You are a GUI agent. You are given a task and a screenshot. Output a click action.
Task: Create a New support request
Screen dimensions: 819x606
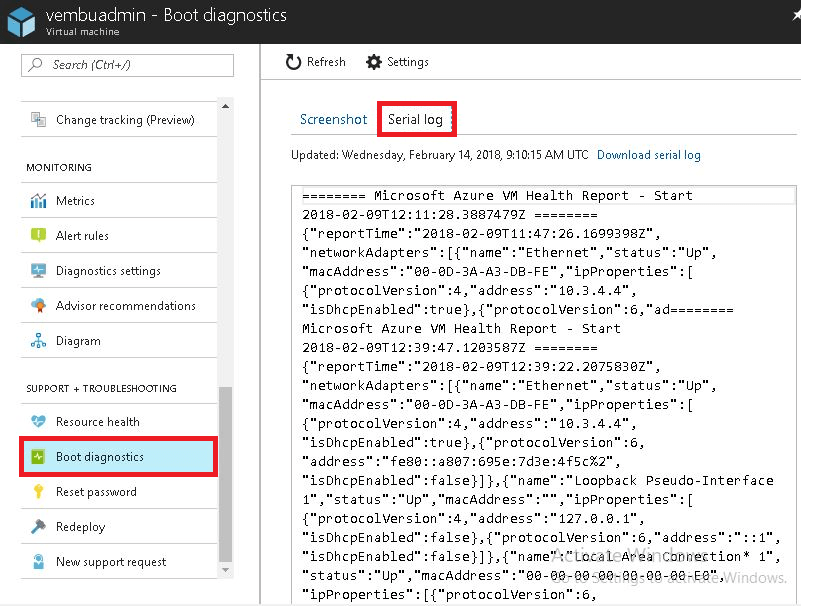click(x=119, y=562)
